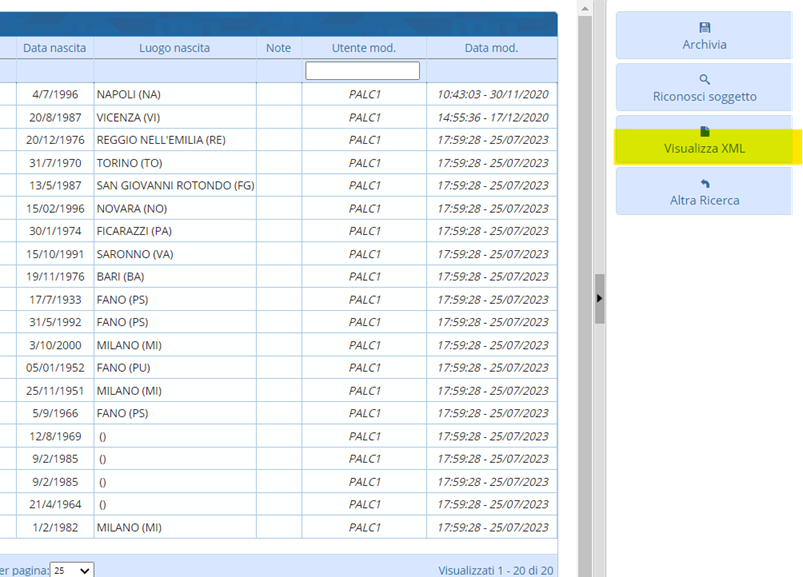This screenshot has width=803, height=577.
Task: Click the Altra Ricerca back arrow icon
Action: click(705, 183)
